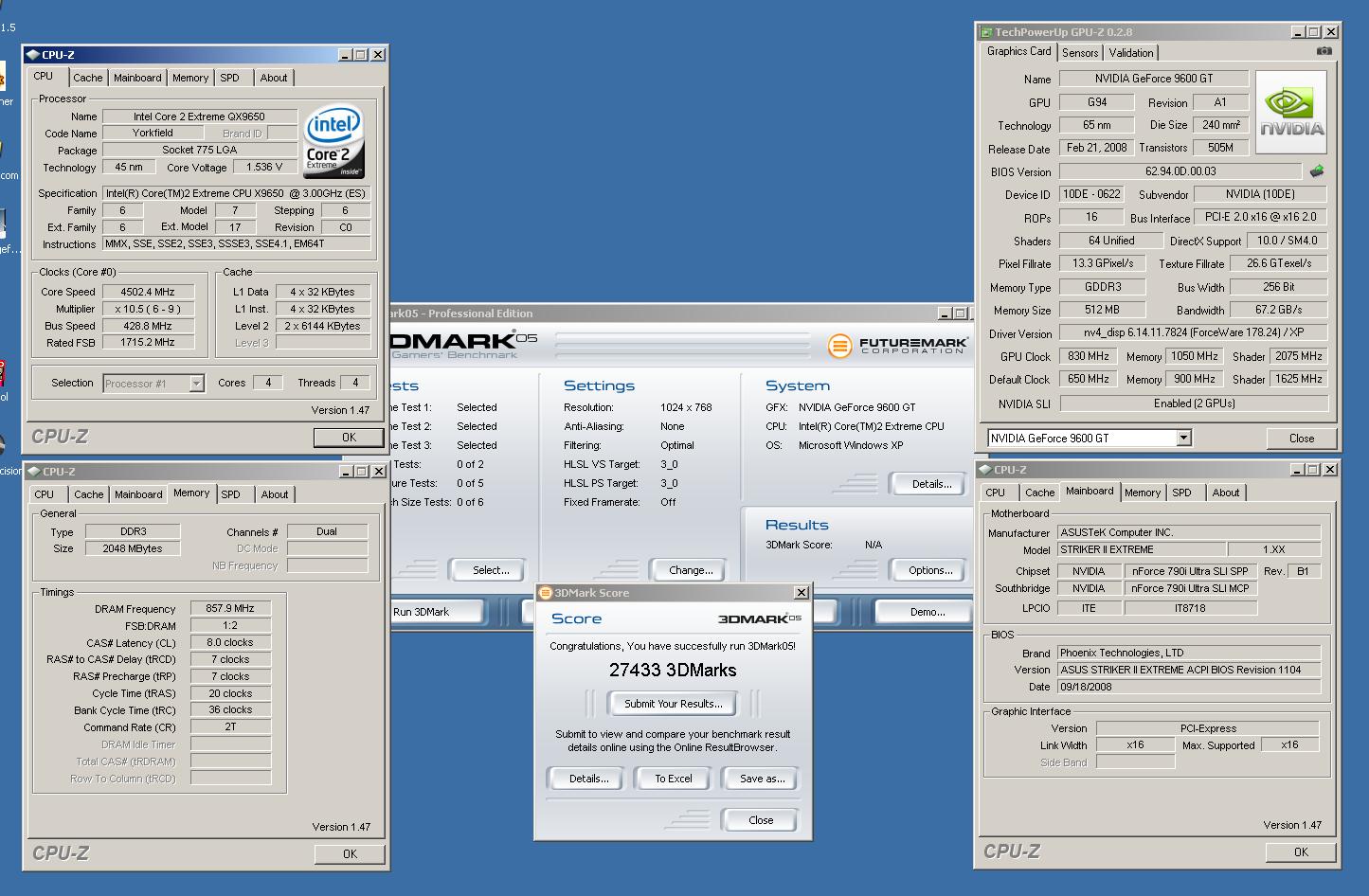Click the GPU Clock 830 MHz field

click(x=1089, y=356)
